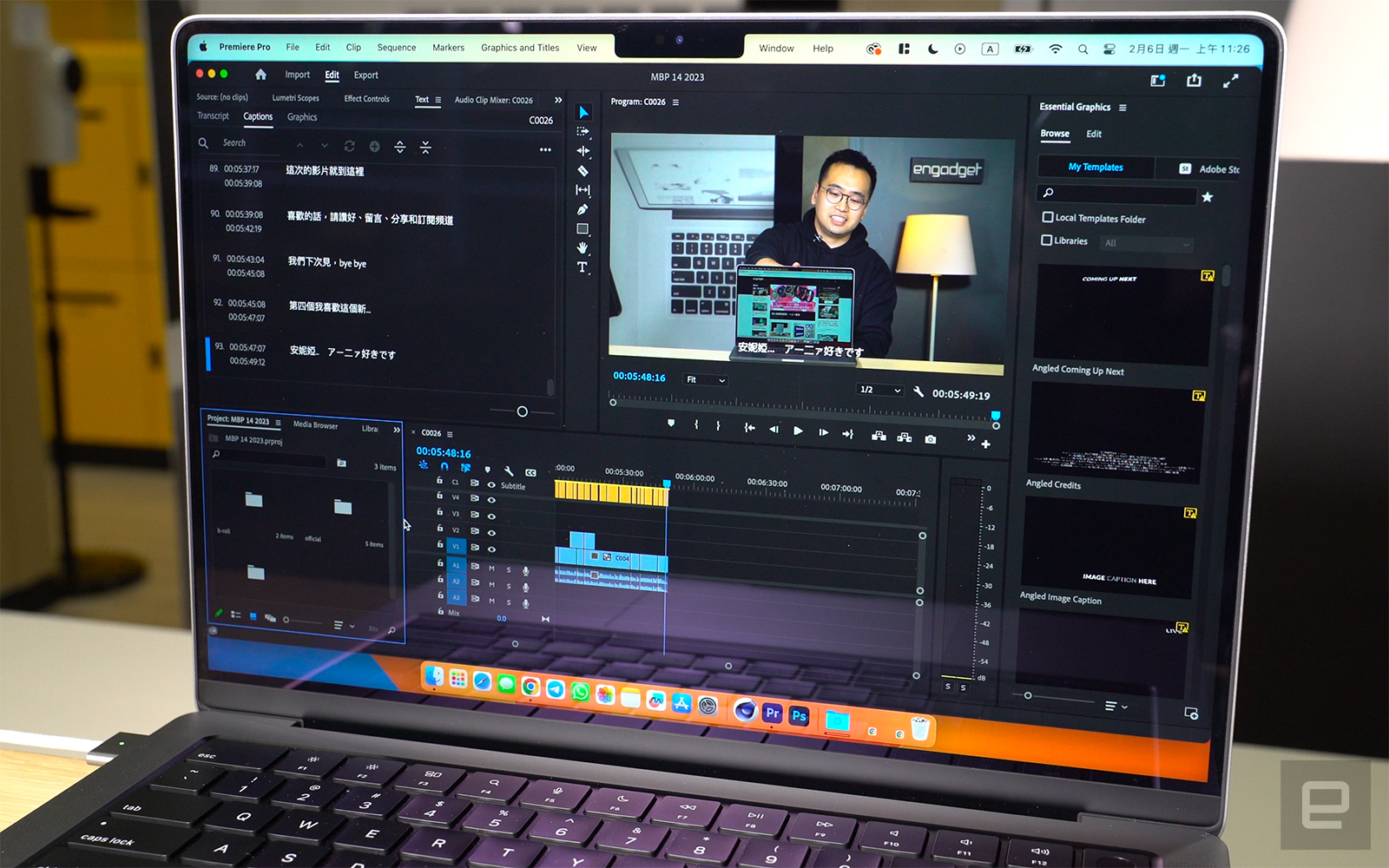Viewport: 1389px width, 868px height.
Task: Toggle eye visibility of track V2
Action: pyautogui.click(x=491, y=532)
